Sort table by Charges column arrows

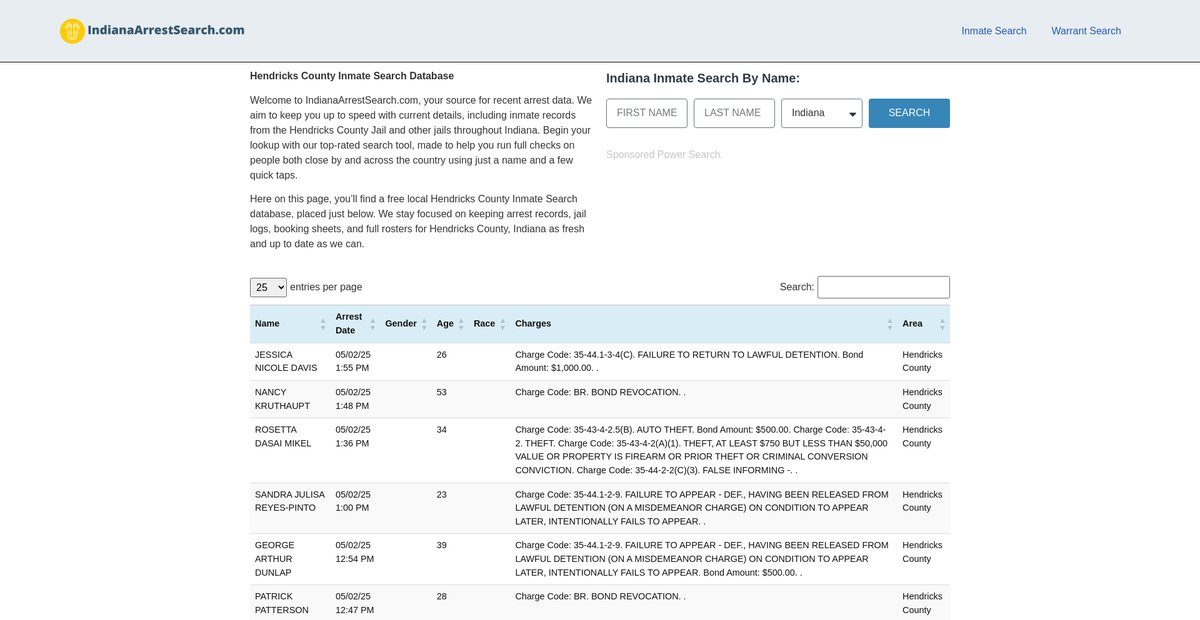pos(889,324)
